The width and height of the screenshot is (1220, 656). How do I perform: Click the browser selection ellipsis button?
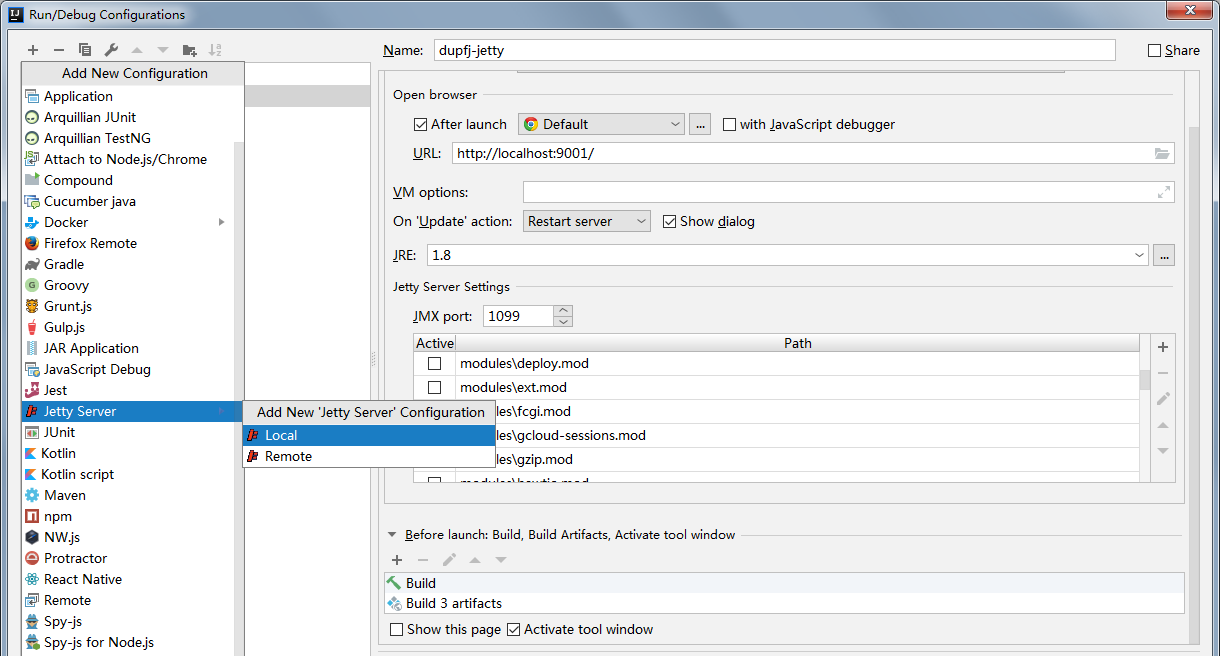click(x=700, y=124)
